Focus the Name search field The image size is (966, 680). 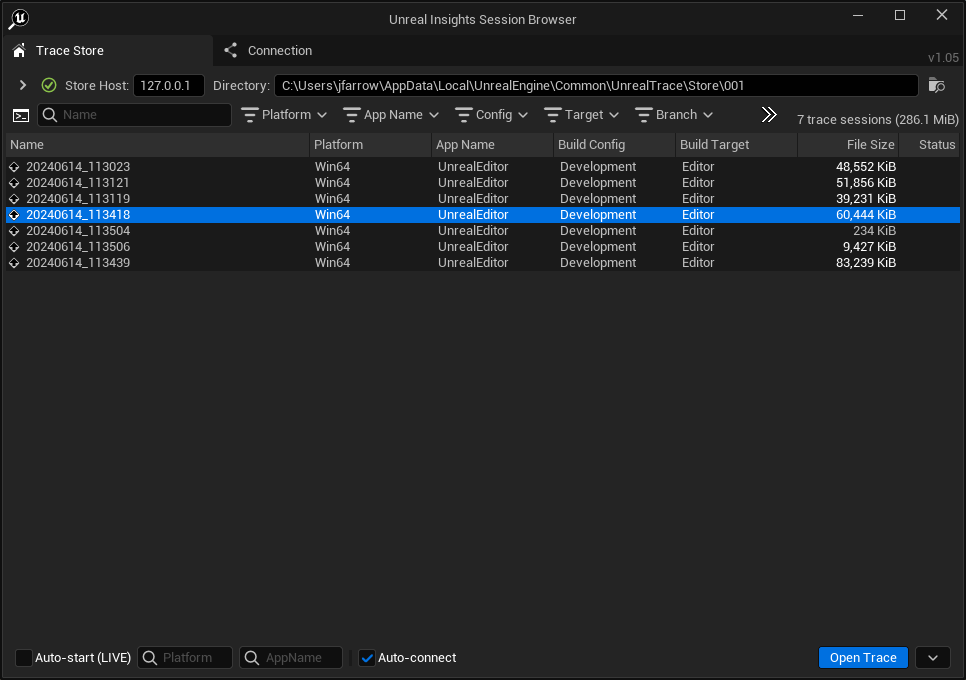coord(134,115)
